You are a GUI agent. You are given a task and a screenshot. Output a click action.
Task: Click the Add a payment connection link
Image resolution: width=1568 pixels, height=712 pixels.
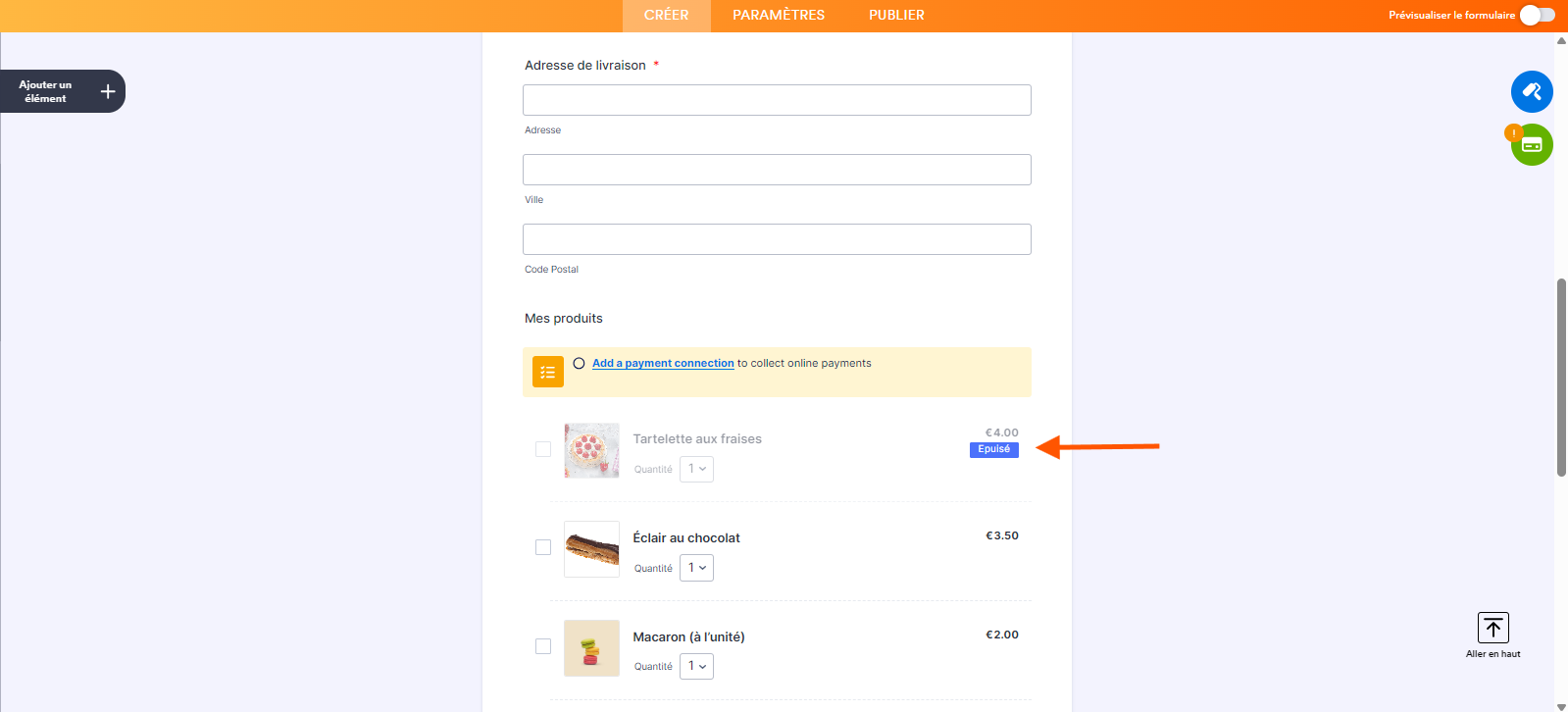coord(663,363)
